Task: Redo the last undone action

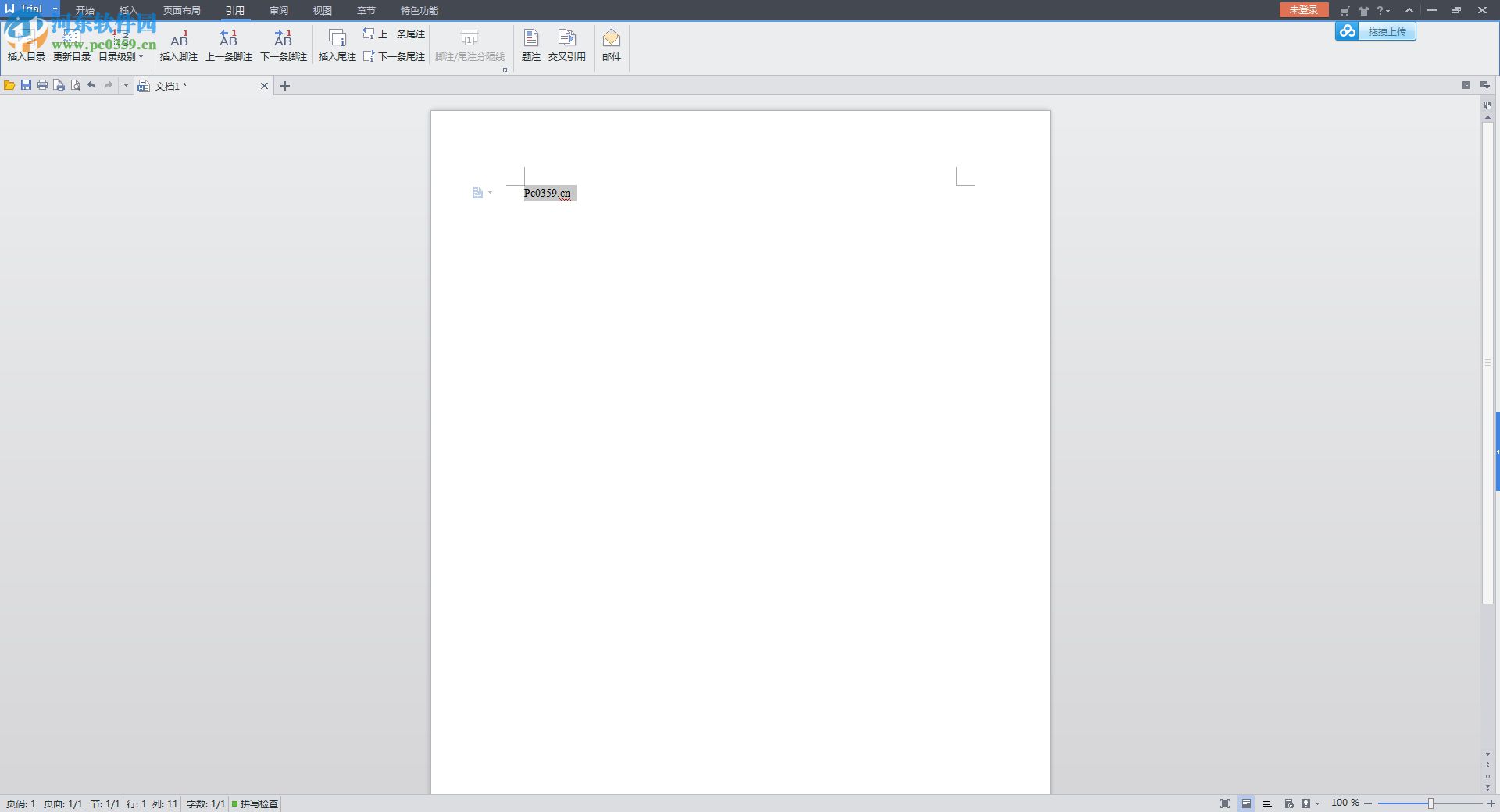Action: tap(109, 85)
